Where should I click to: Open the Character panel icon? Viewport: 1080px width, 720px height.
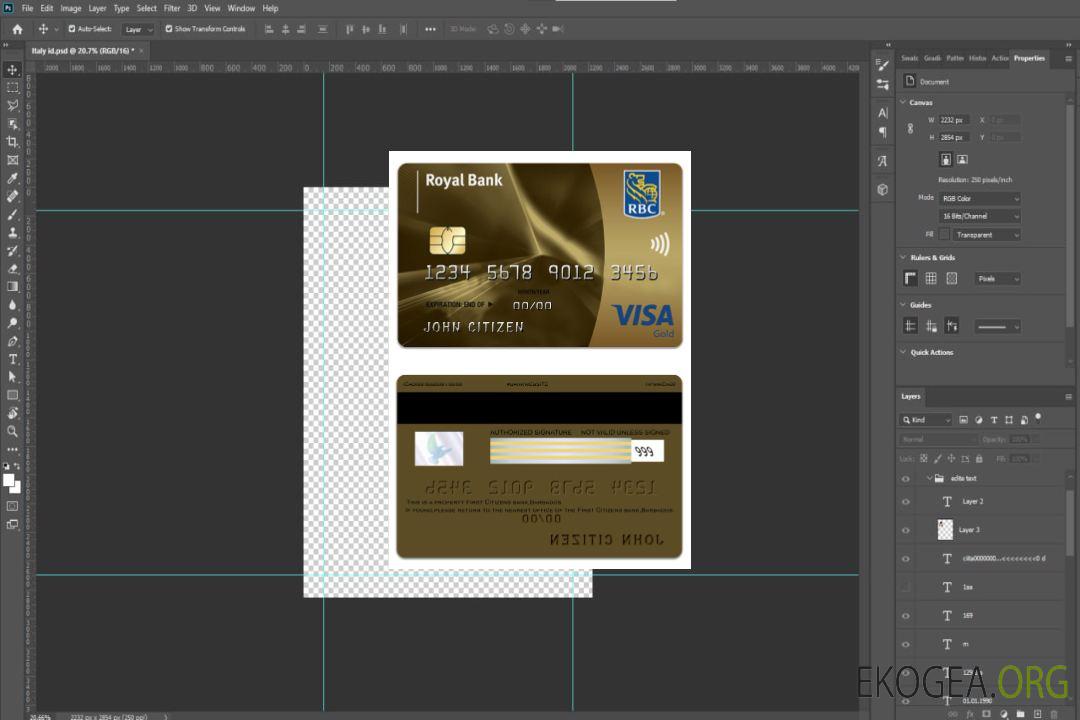coord(882,113)
